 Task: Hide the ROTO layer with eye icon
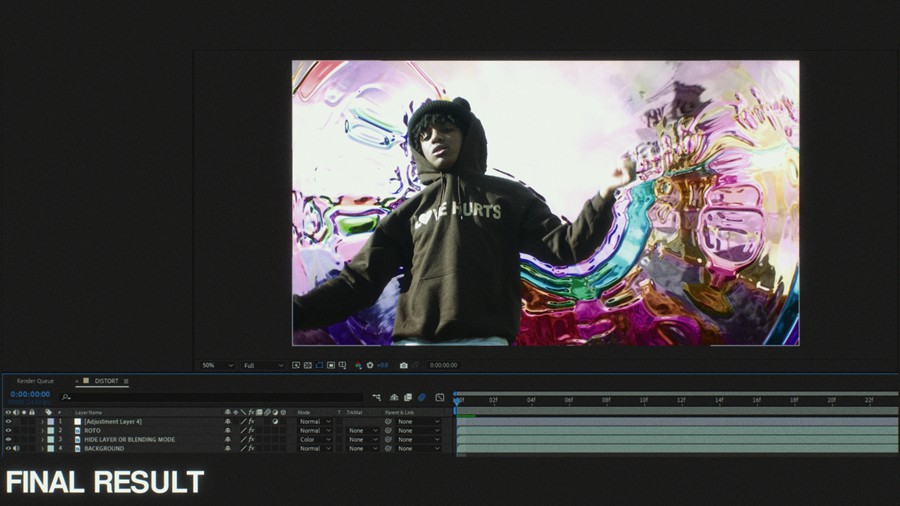[x=8, y=430]
